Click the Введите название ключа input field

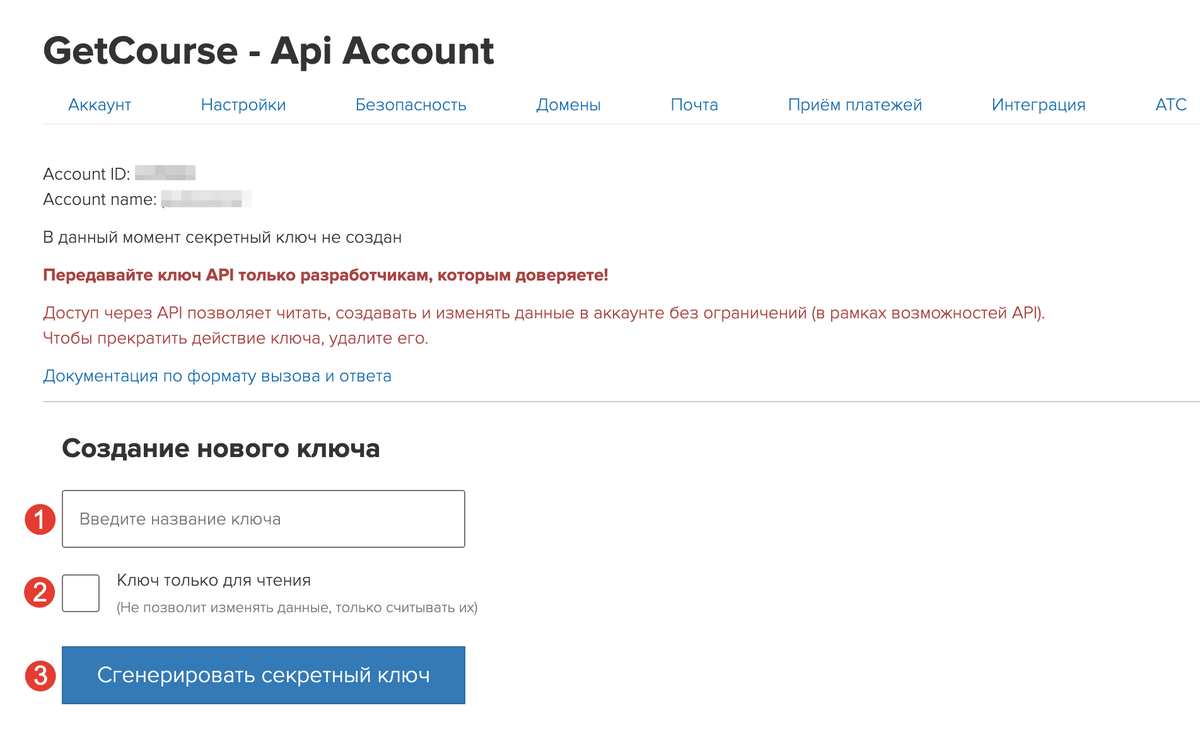(x=263, y=518)
